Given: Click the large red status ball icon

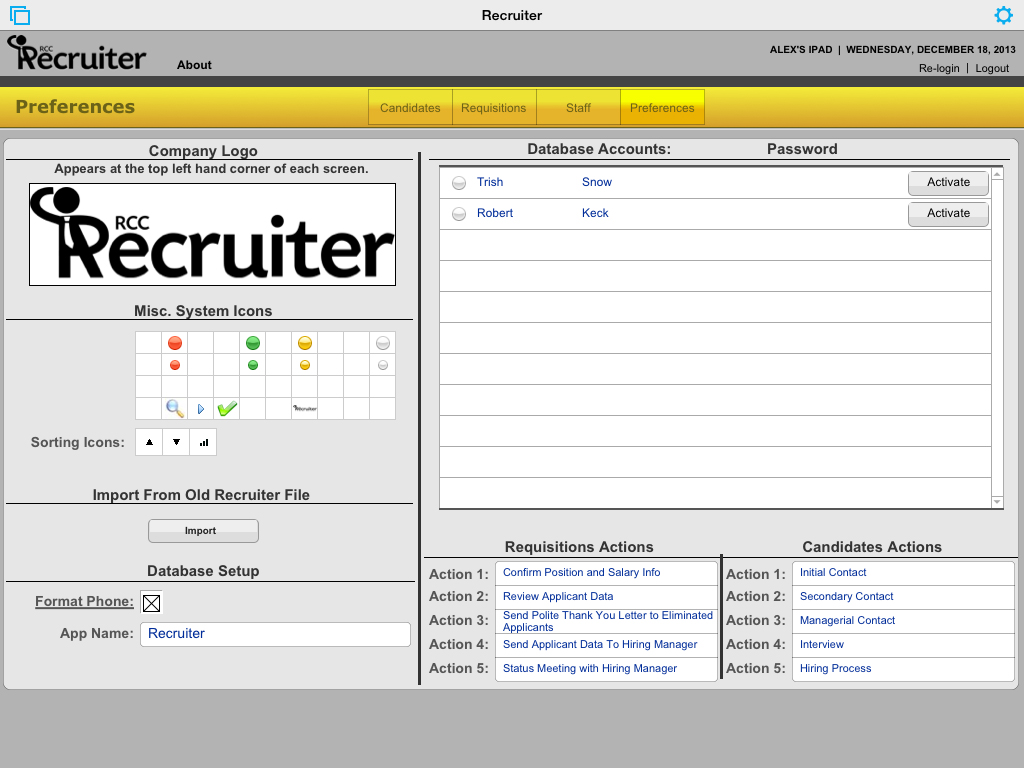Looking at the screenshot, I should click(175, 343).
